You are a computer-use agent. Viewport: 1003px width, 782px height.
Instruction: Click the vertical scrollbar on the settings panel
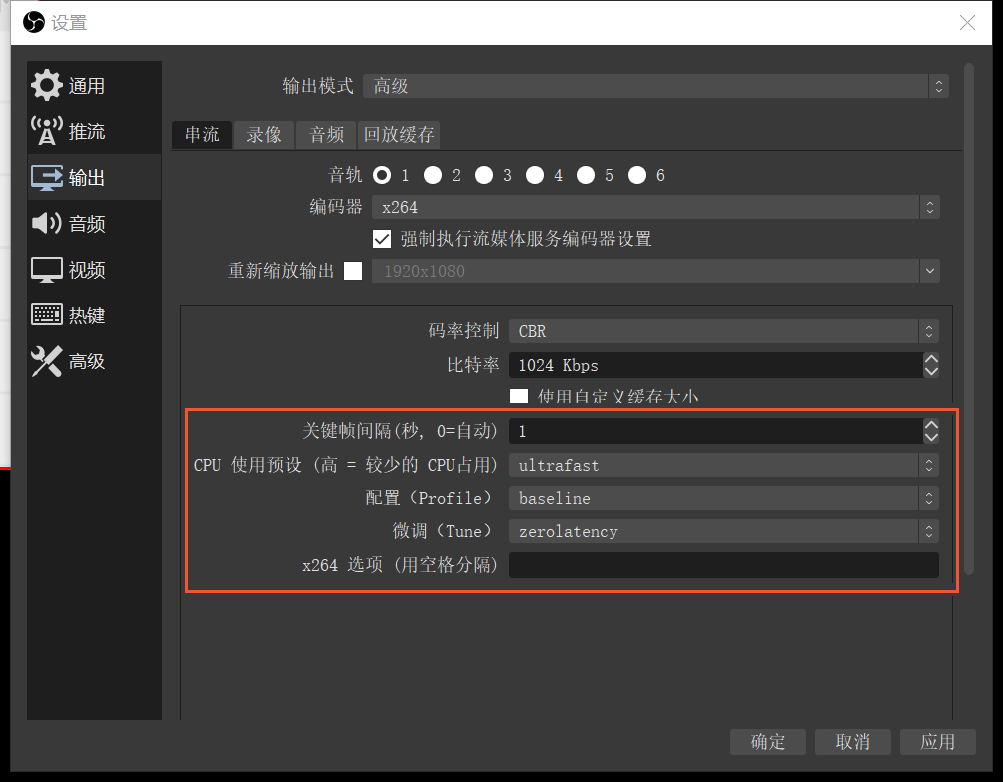967,300
